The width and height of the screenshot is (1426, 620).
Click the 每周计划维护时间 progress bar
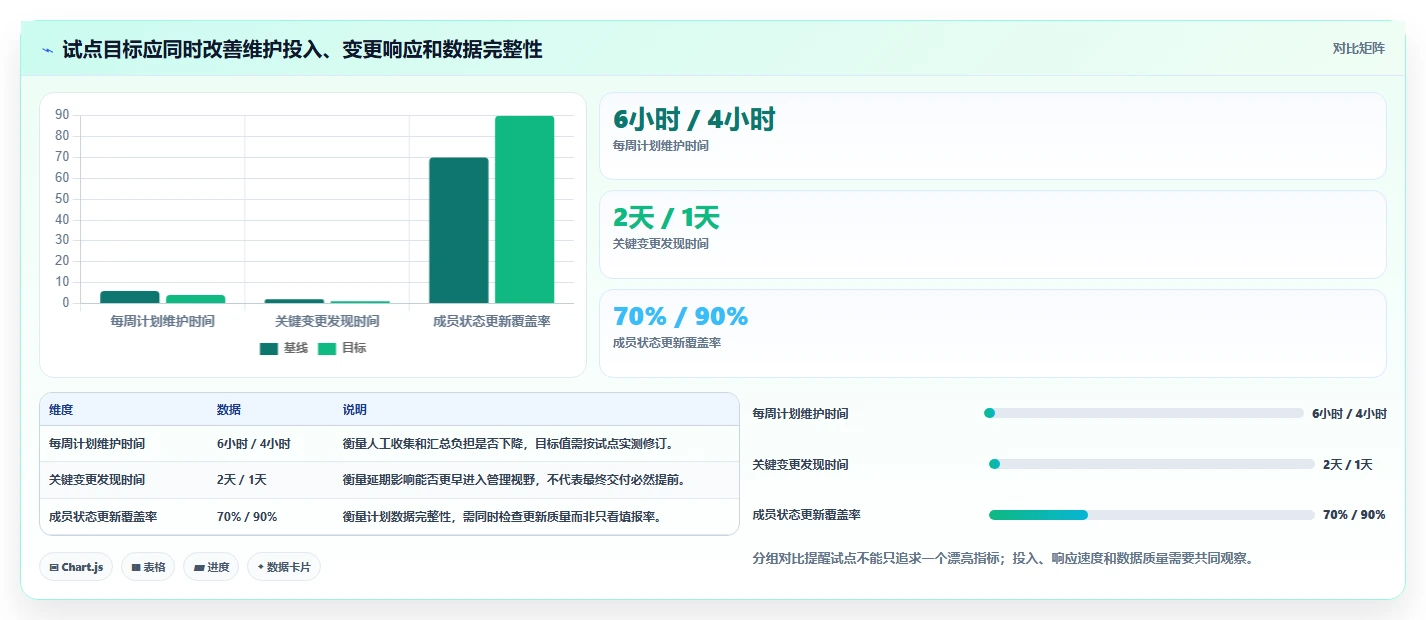[x=1144, y=413]
